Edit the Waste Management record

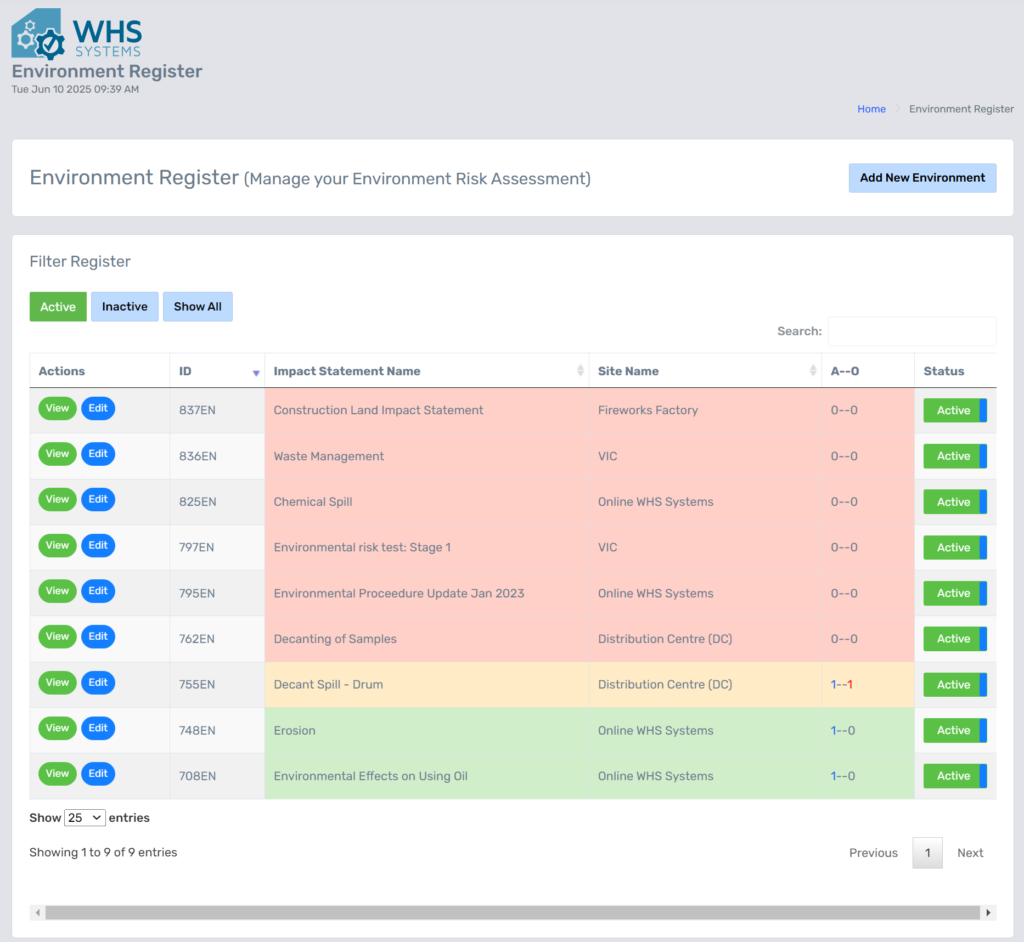[x=98, y=454]
